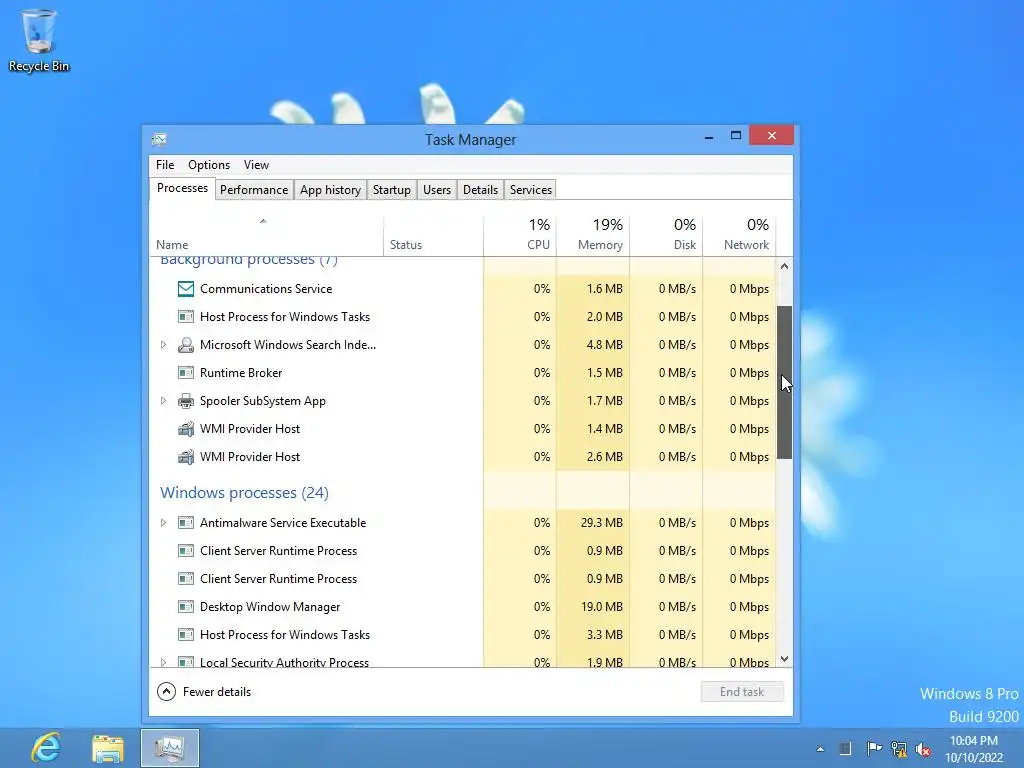Open the File menu
This screenshot has width=1024, height=768.
pos(165,165)
